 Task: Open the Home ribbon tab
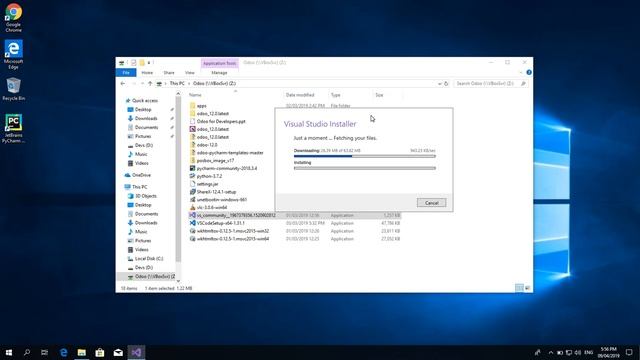click(x=147, y=73)
